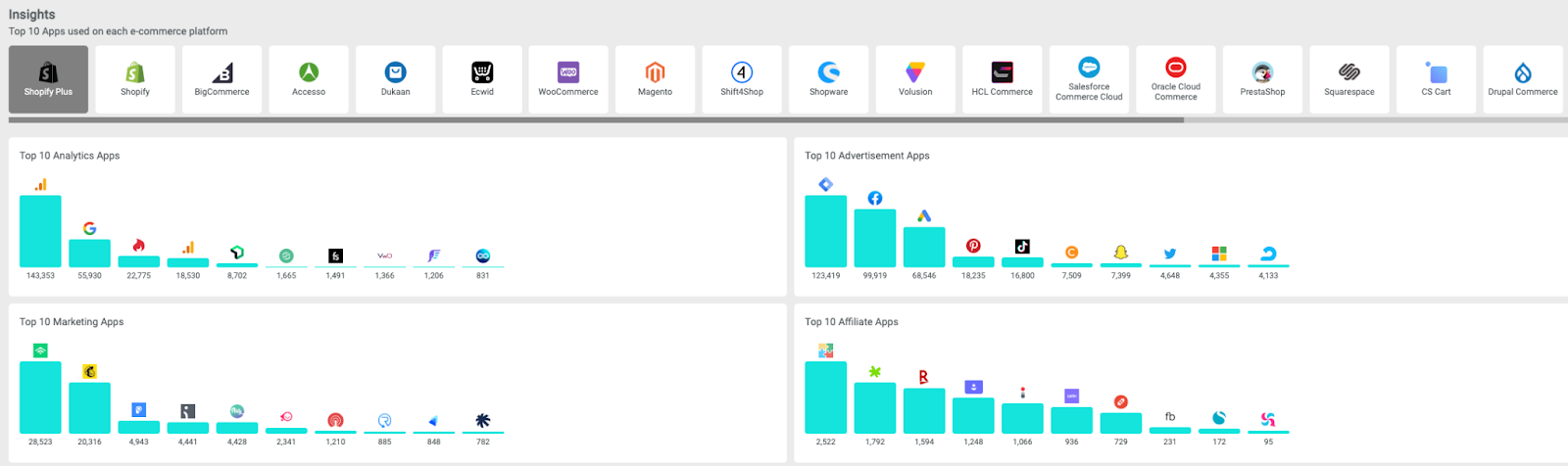
Task: Click the Affiliate bar labeled 1,066
Action: click(x=1022, y=419)
